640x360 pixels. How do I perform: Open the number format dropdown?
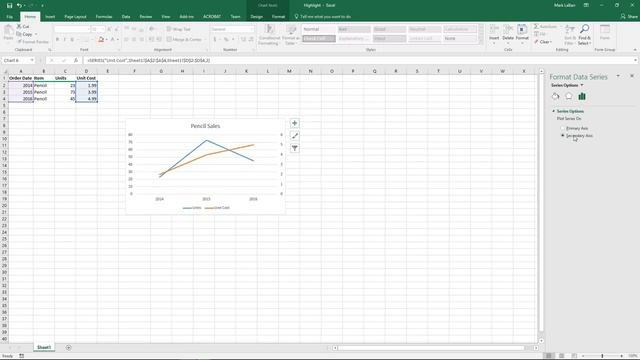point(251,29)
